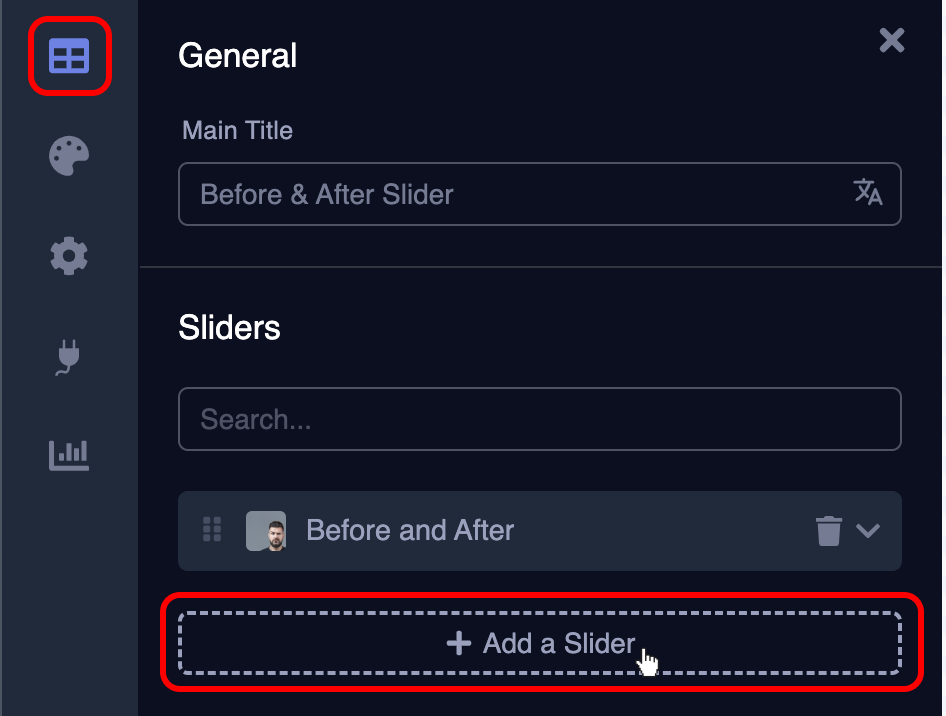Click the drag handle beside Before and After

(212, 531)
